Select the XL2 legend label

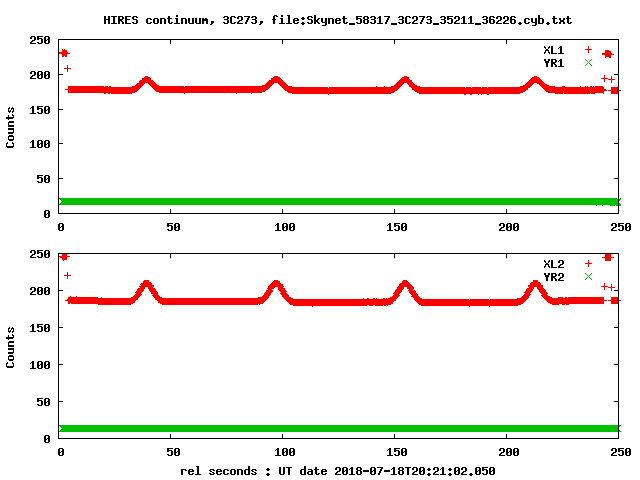[x=553, y=264]
